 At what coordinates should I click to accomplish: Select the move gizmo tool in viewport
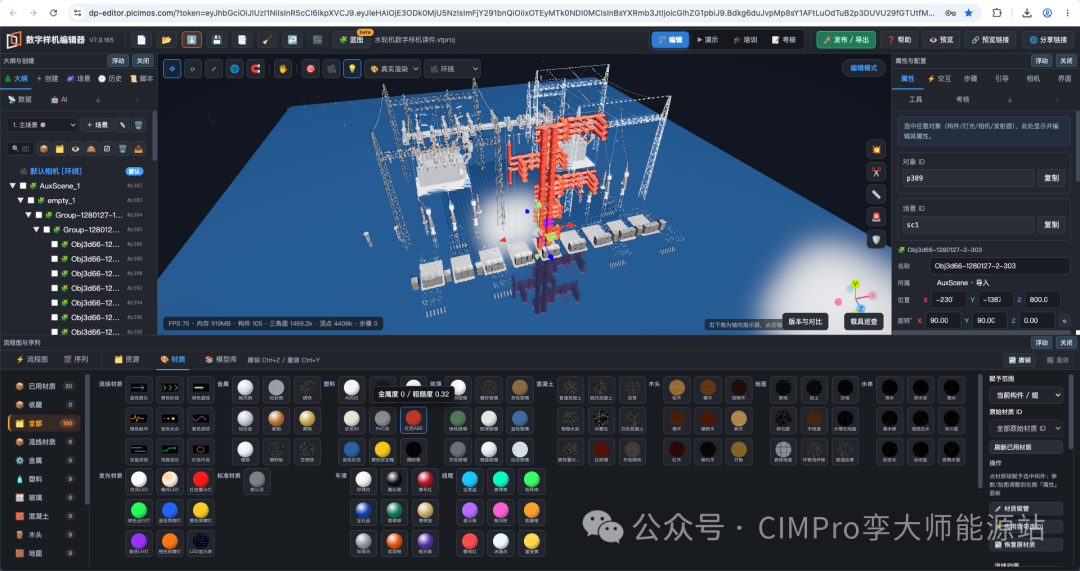(x=172, y=69)
